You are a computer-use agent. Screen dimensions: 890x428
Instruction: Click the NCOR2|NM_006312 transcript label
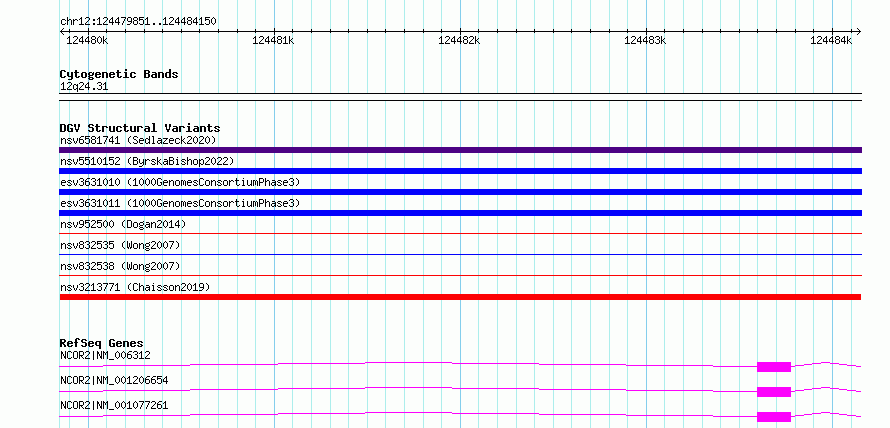point(105,355)
